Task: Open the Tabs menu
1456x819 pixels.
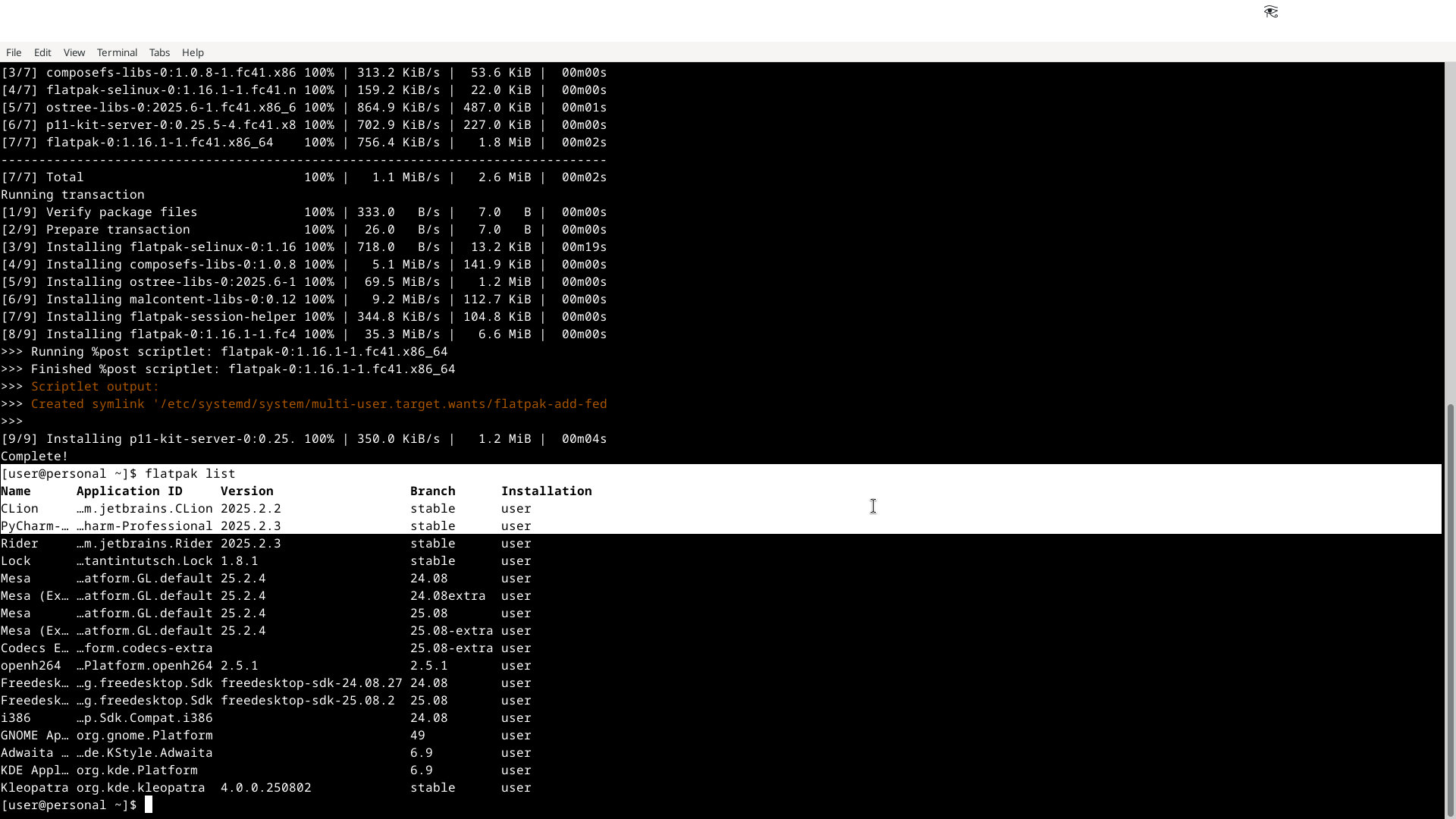Action: point(159,52)
